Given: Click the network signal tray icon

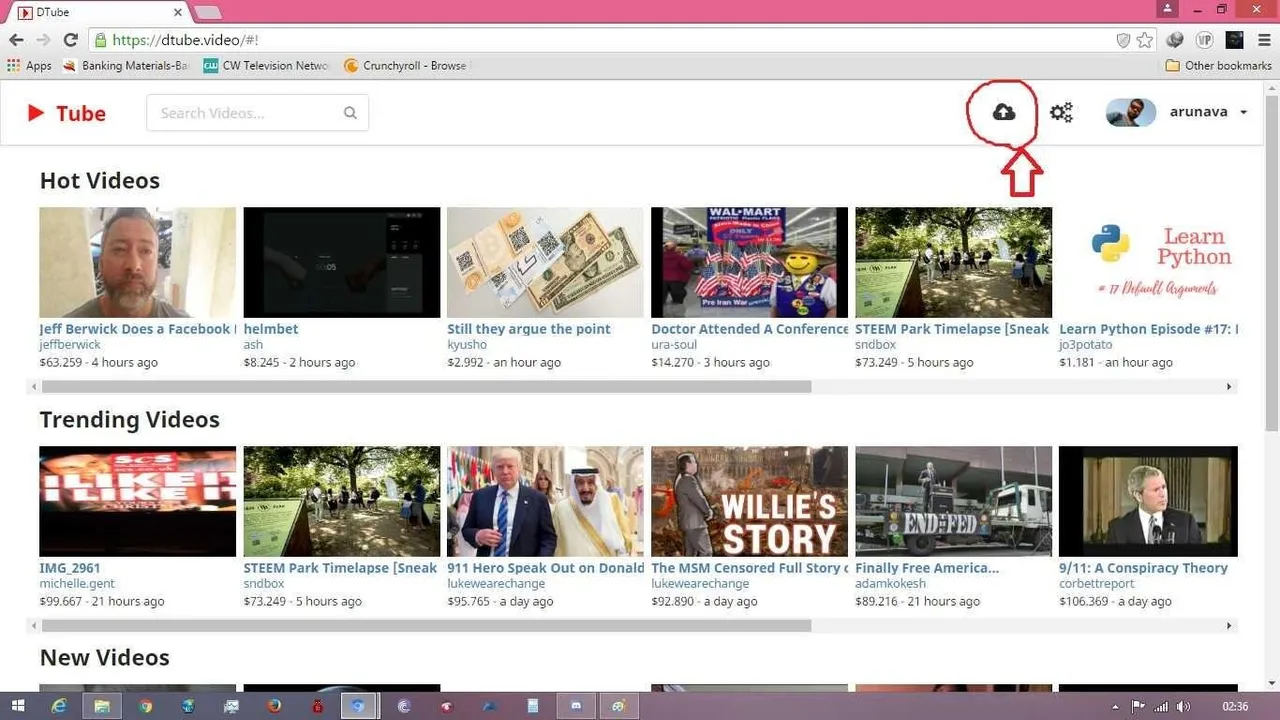Looking at the screenshot, I should click(x=1161, y=706).
